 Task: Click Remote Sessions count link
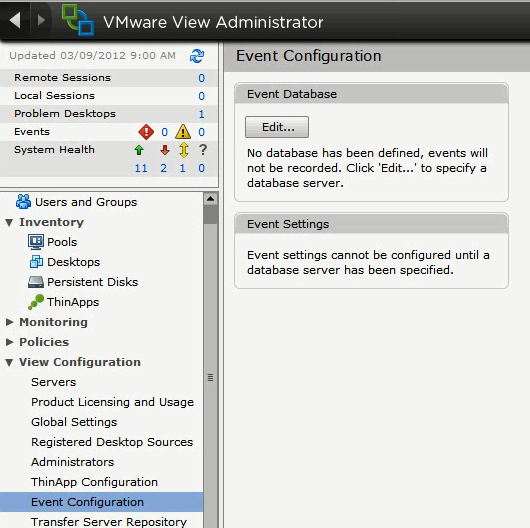point(201,78)
